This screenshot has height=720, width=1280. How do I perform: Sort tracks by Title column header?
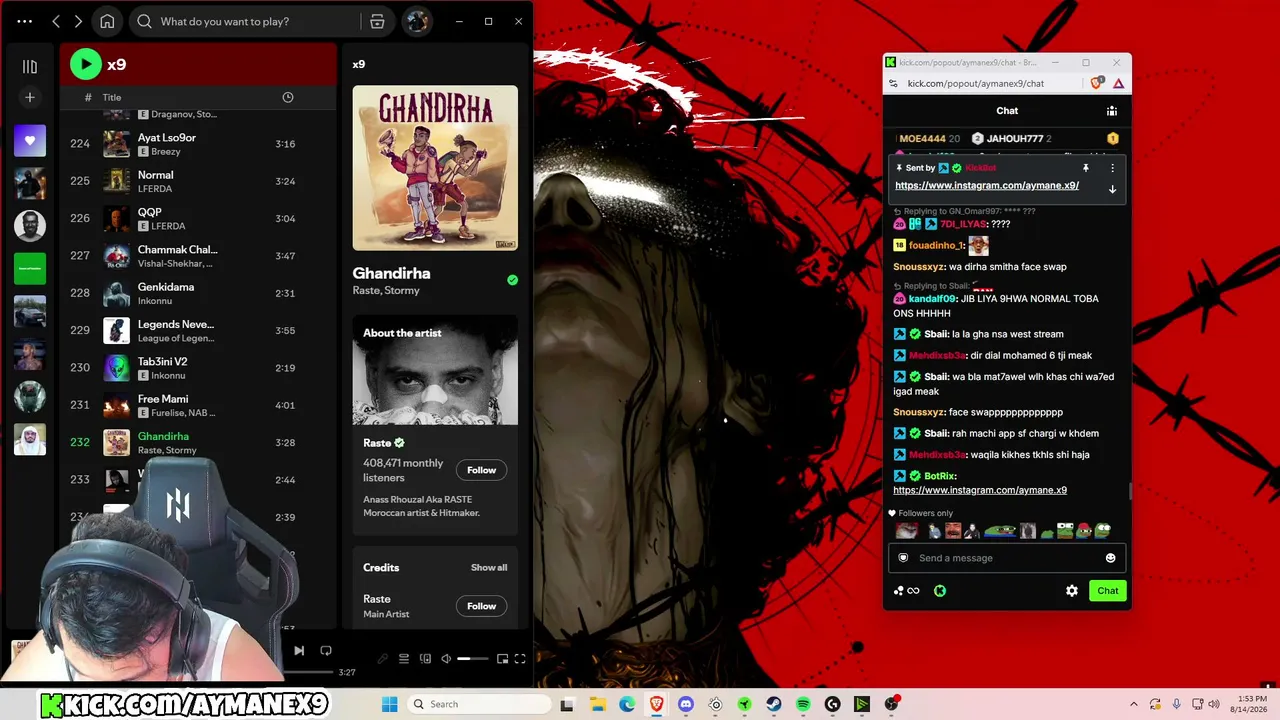(x=112, y=97)
